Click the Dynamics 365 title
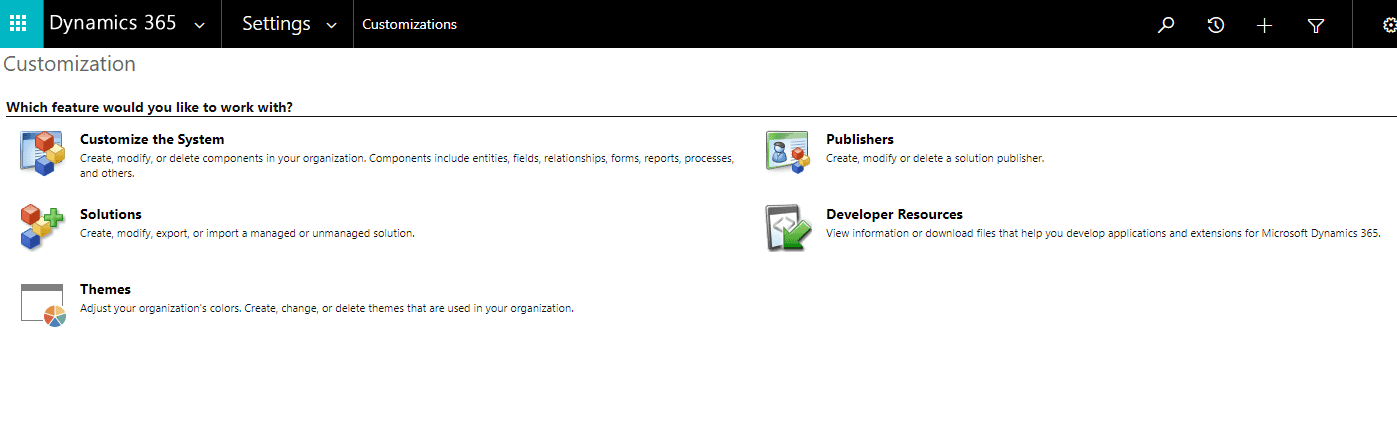 [113, 23]
